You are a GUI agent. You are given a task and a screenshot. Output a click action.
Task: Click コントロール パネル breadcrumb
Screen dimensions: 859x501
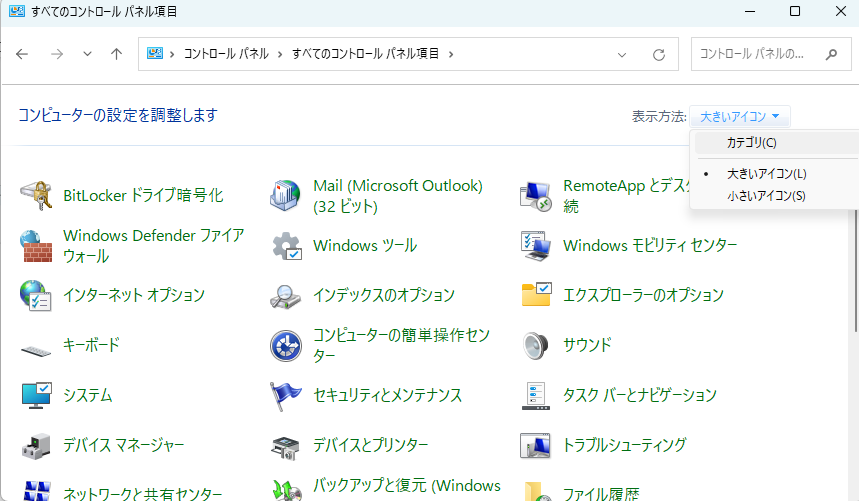(226, 54)
